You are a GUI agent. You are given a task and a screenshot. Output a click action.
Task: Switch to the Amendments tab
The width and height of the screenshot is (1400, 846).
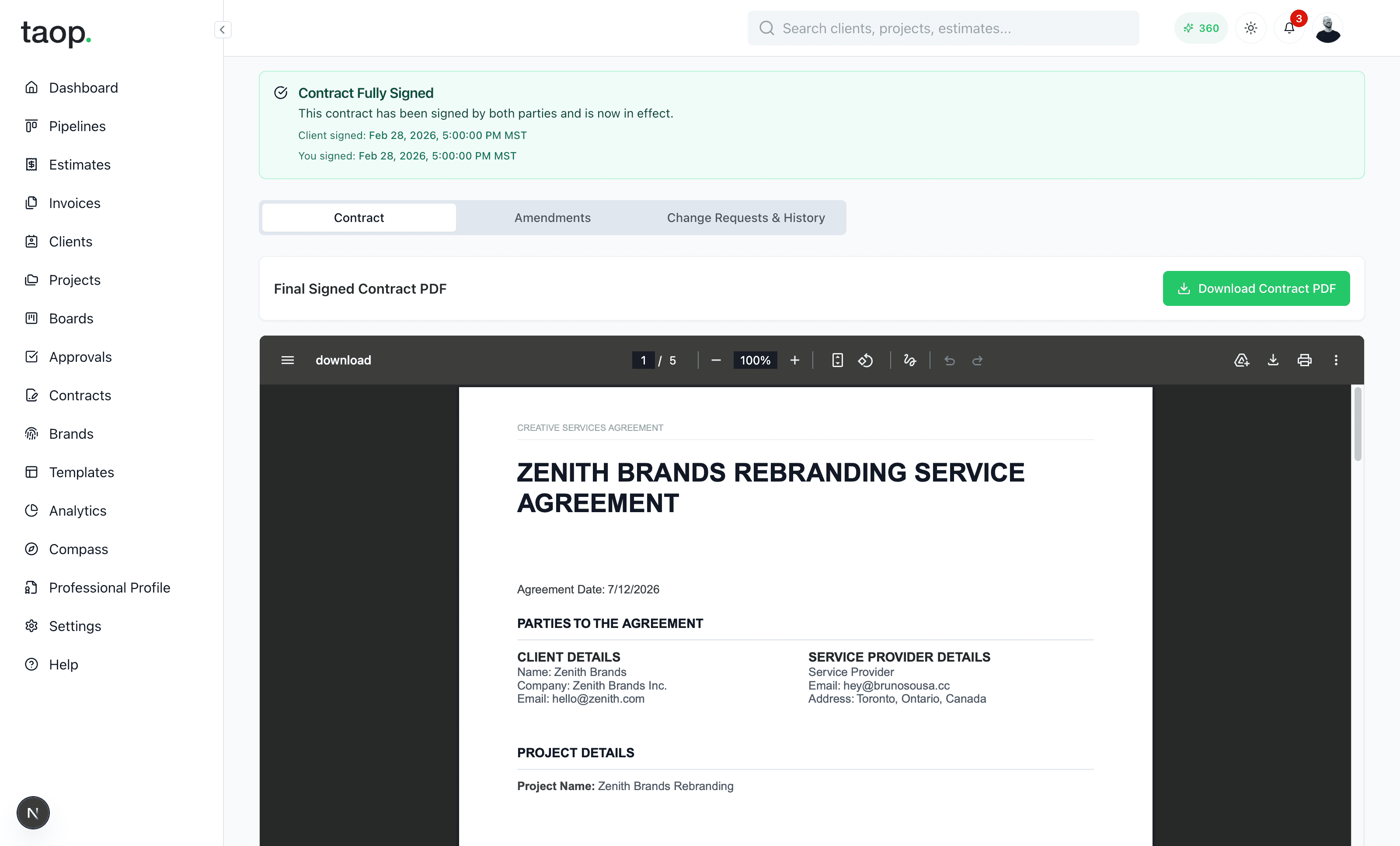[552, 218]
